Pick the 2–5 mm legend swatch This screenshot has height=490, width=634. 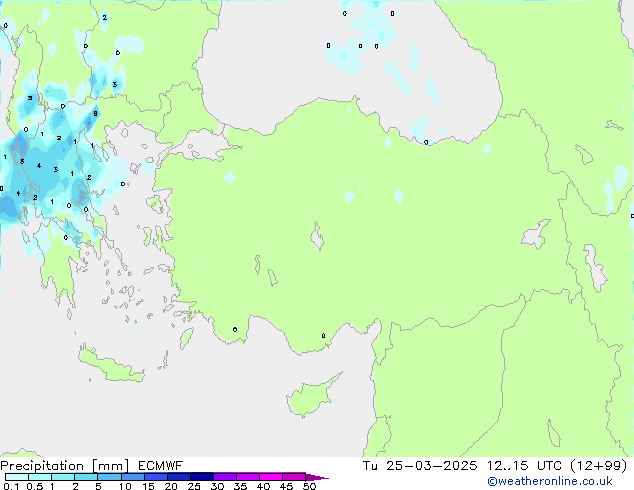(x=86, y=477)
